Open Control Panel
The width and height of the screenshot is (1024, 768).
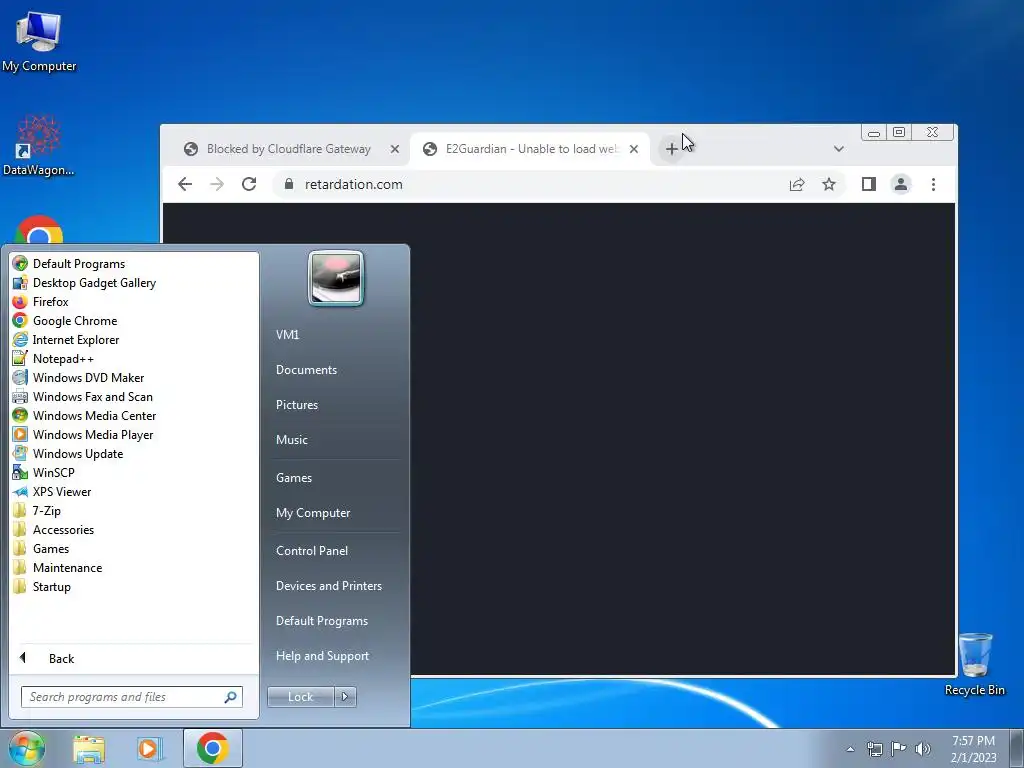312,551
